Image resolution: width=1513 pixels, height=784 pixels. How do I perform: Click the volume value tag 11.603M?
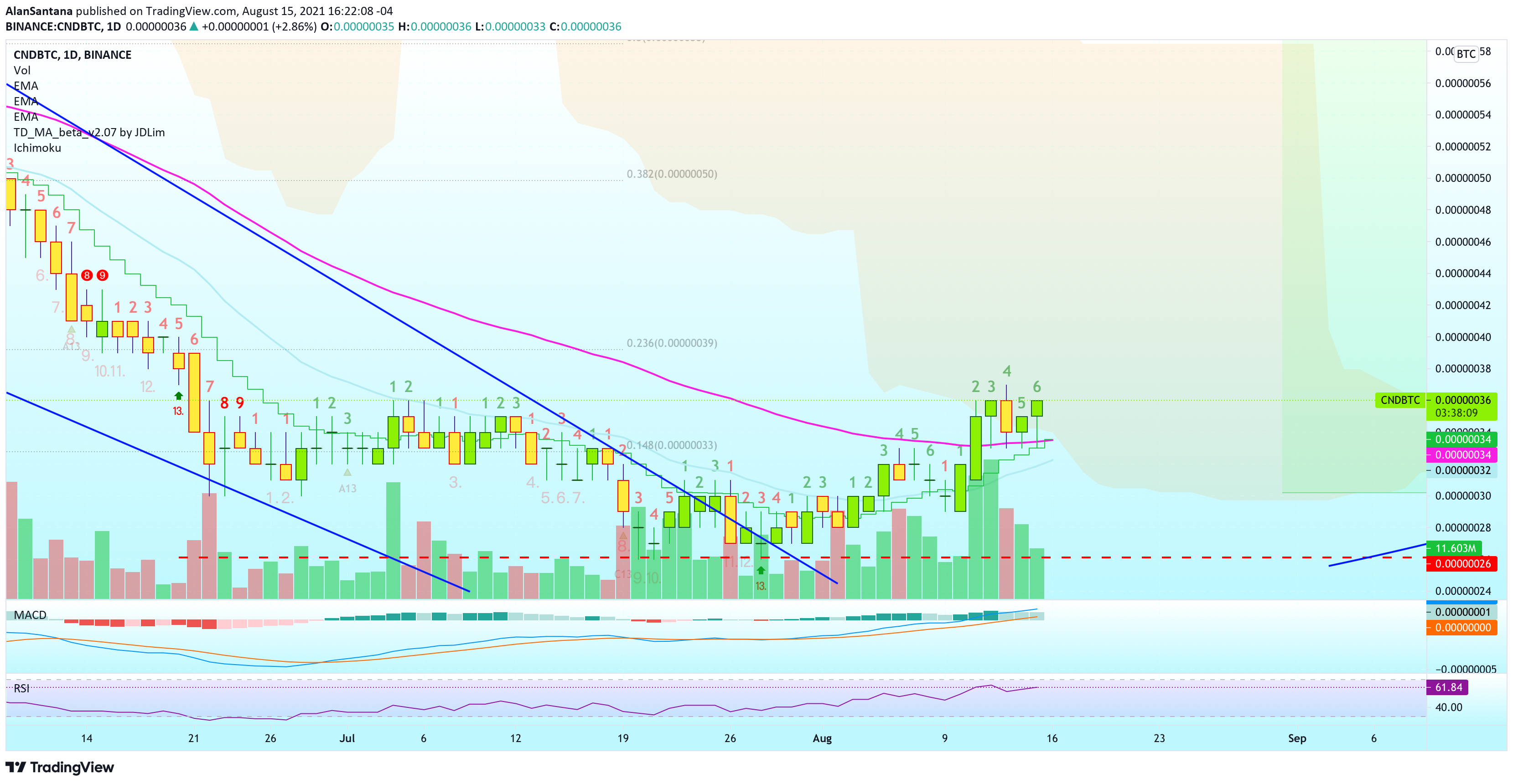click(x=1455, y=548)
